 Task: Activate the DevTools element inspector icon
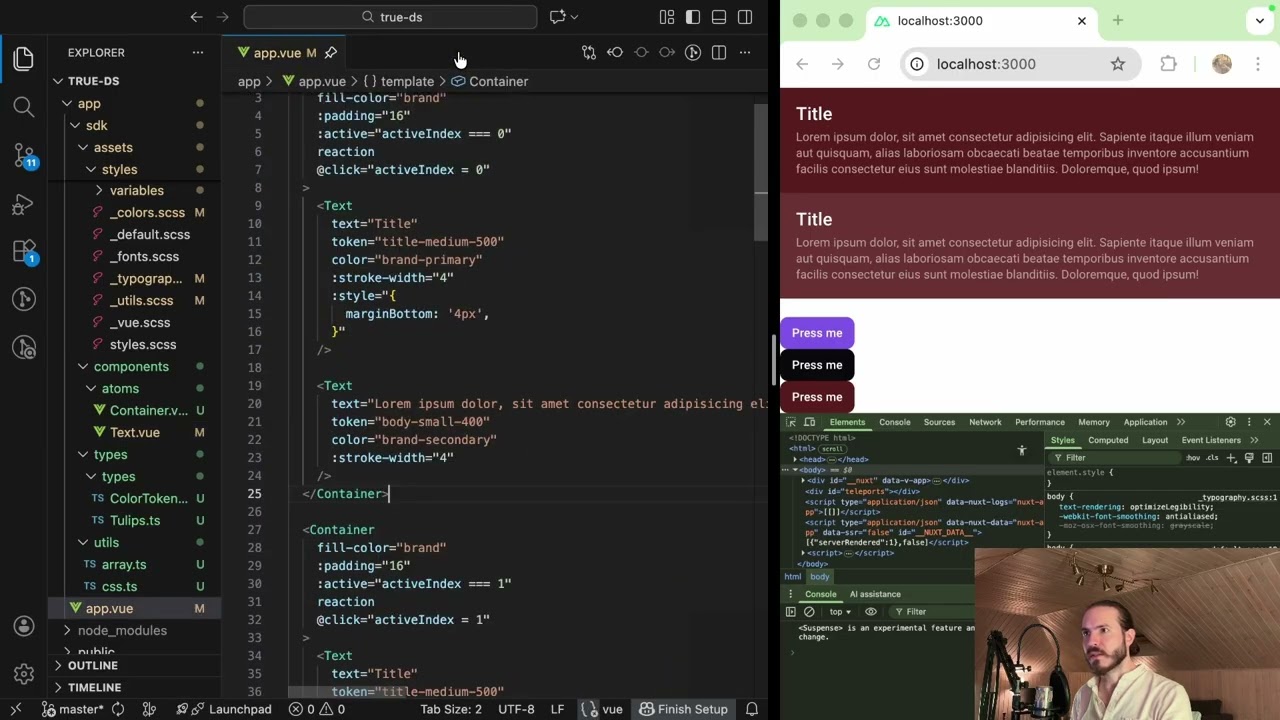click(791, 422)
